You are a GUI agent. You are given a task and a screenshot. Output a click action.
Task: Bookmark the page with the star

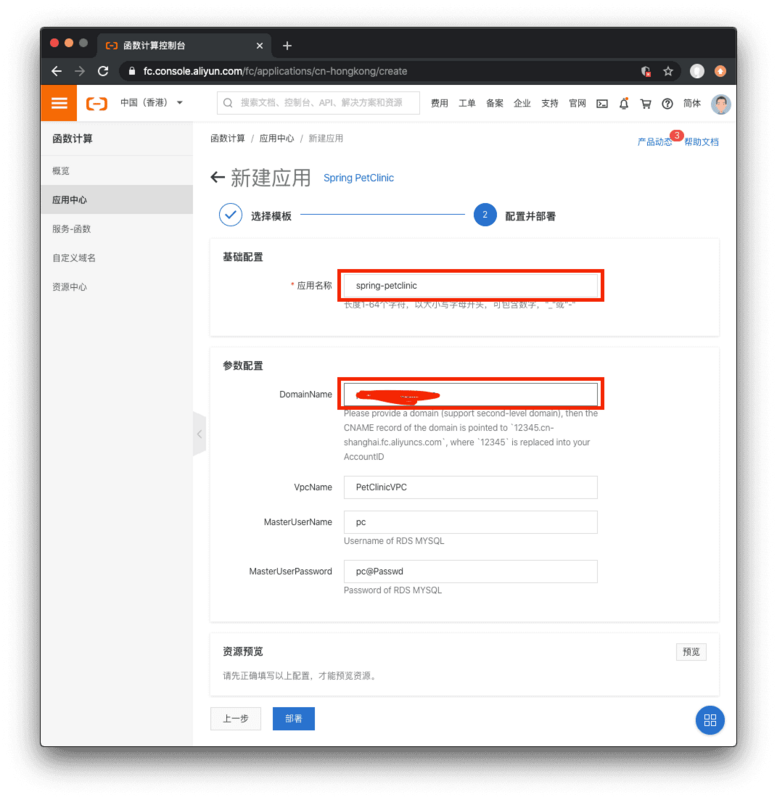pyautogui.click(x=668, y=71)
